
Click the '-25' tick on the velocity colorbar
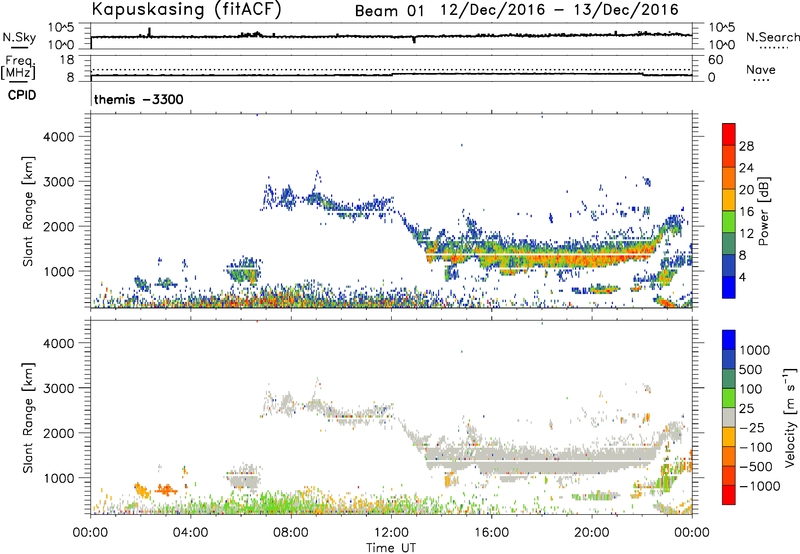(x=752, y=427)
